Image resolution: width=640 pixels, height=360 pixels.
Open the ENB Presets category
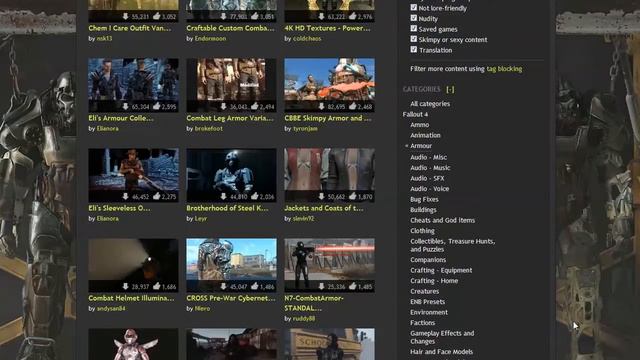coord(427,302)
